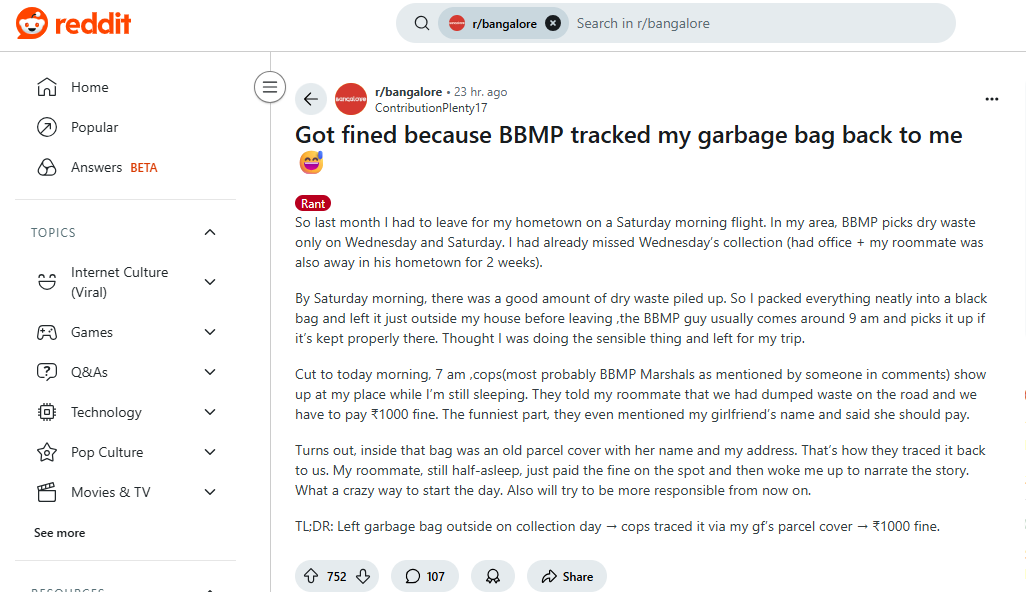Click the Reddit logo
The width and height of the screenshot is (1026, 592).
tap(73, 24)
